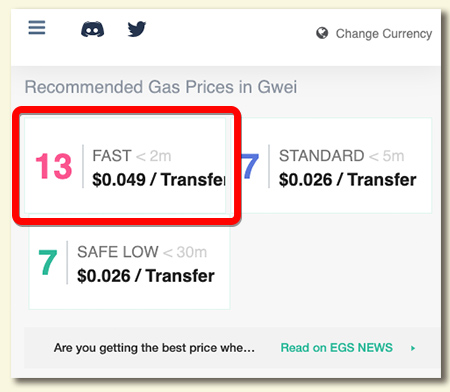Click the $0.026 / Transfer standard cost

tap(348, 180)
